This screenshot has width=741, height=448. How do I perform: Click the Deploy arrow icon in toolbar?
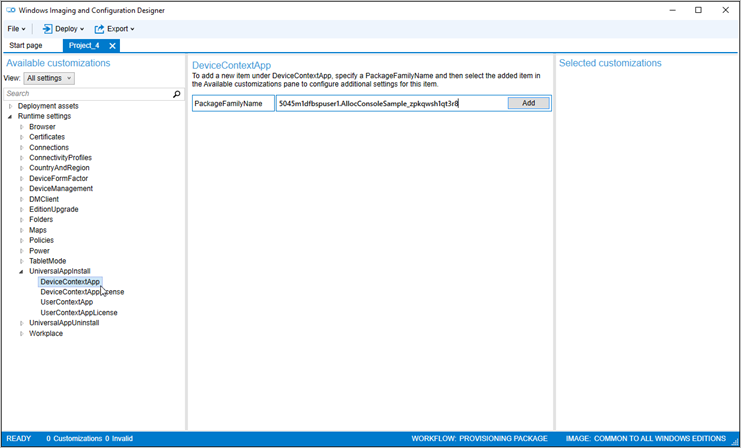point(47,29)
